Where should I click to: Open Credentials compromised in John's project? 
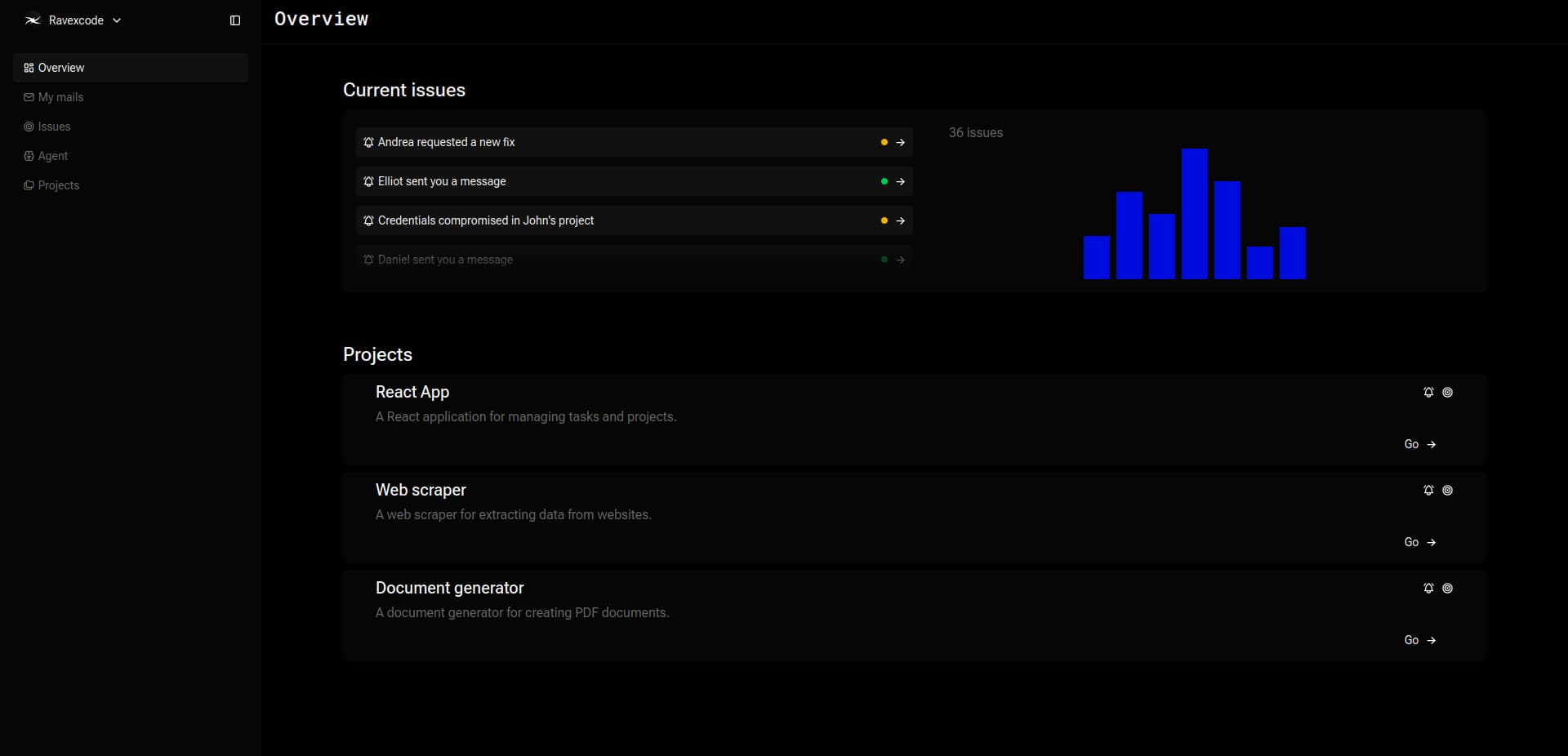point(634,220)
